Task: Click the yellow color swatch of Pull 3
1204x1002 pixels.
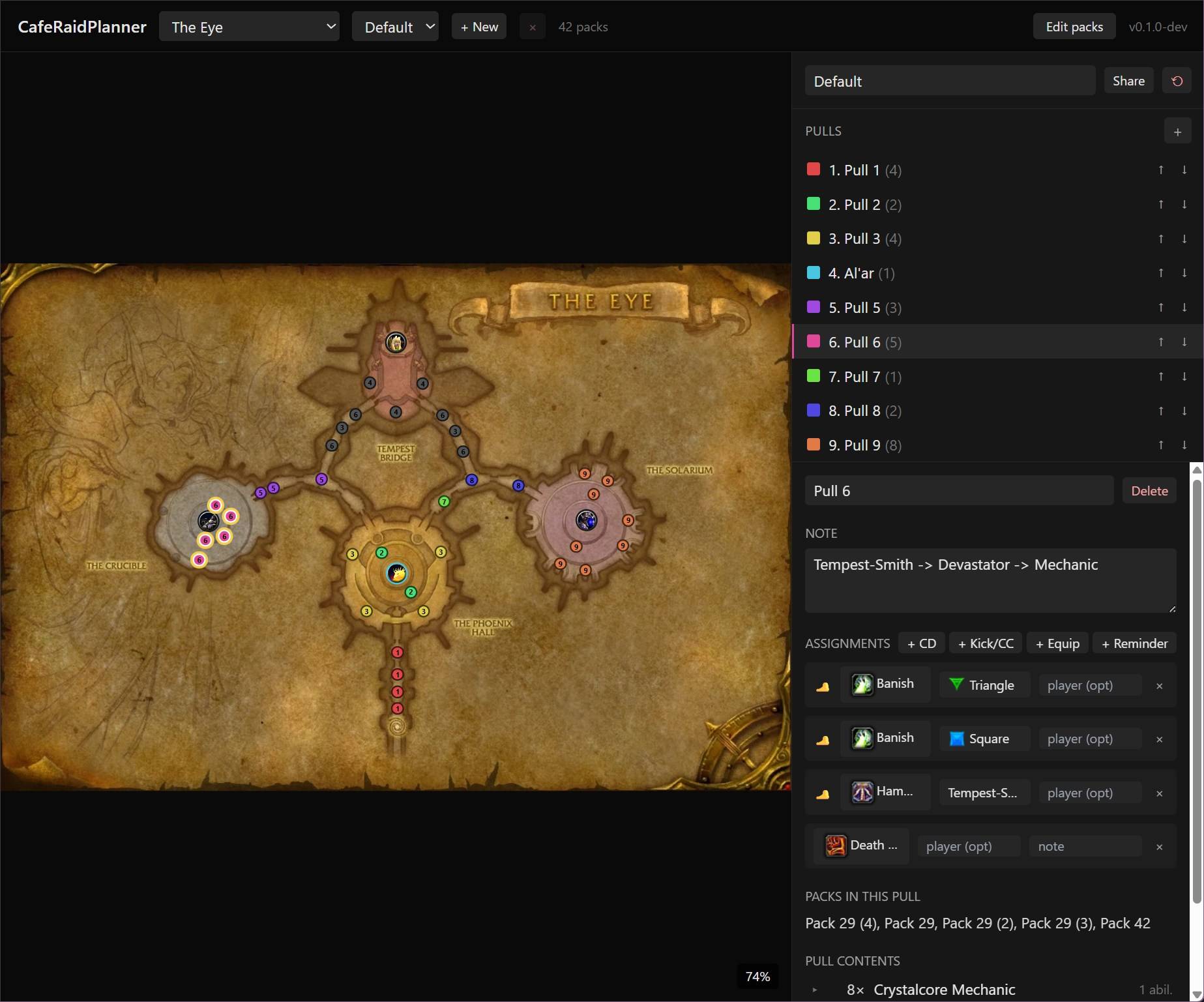Action: [x=814, y=238]
